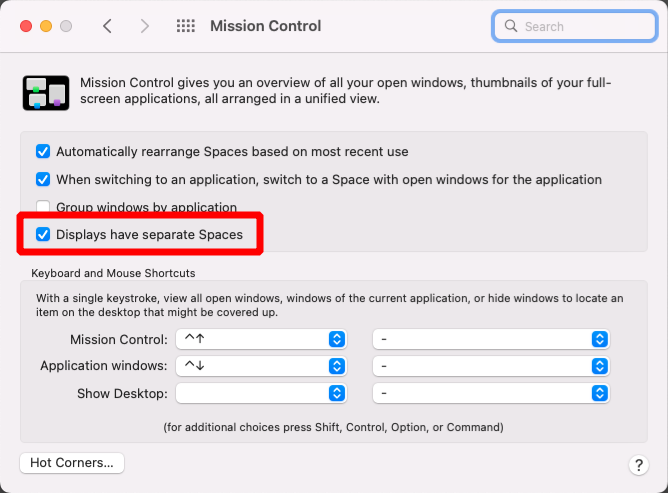Screen dimensions: 668x493
Task: Go forward with the right chevron
Action: pos(145,26)
